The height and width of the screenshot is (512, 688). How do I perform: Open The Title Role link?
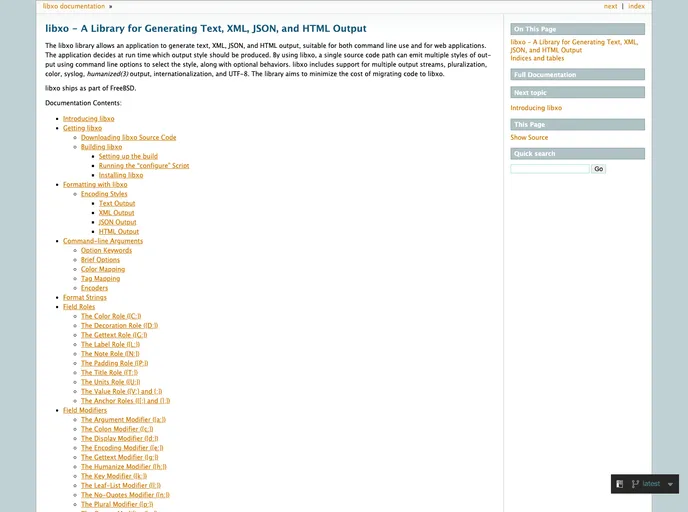[x=109, y=373]
